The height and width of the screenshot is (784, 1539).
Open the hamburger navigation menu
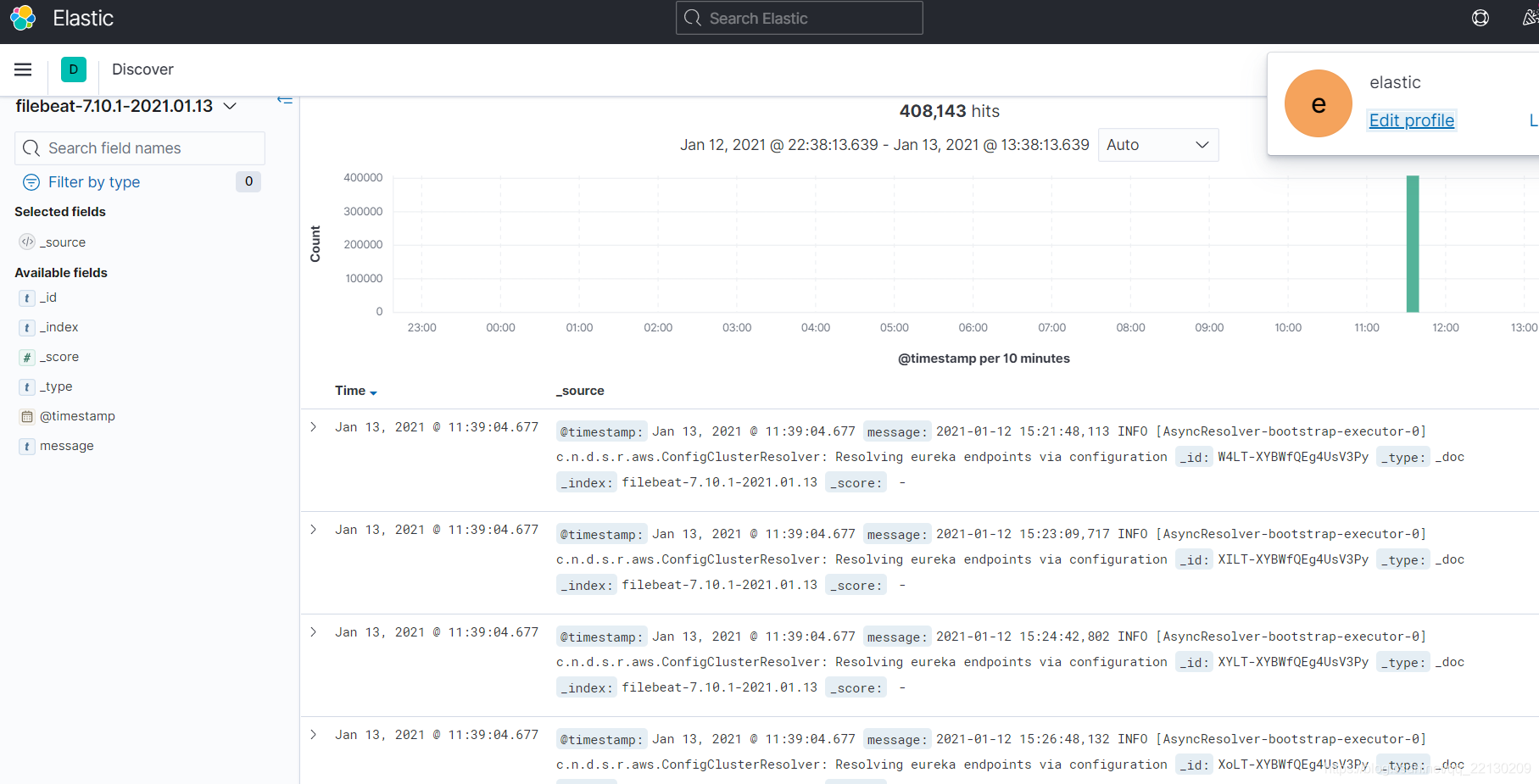pyautogui.click(x=23, y=70)
